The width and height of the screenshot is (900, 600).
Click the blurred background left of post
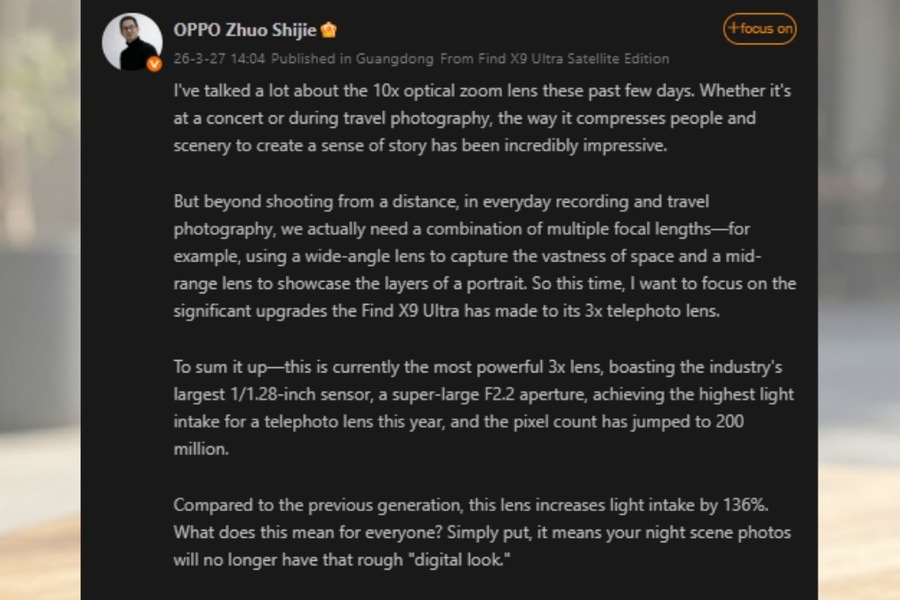coord(40,300)
